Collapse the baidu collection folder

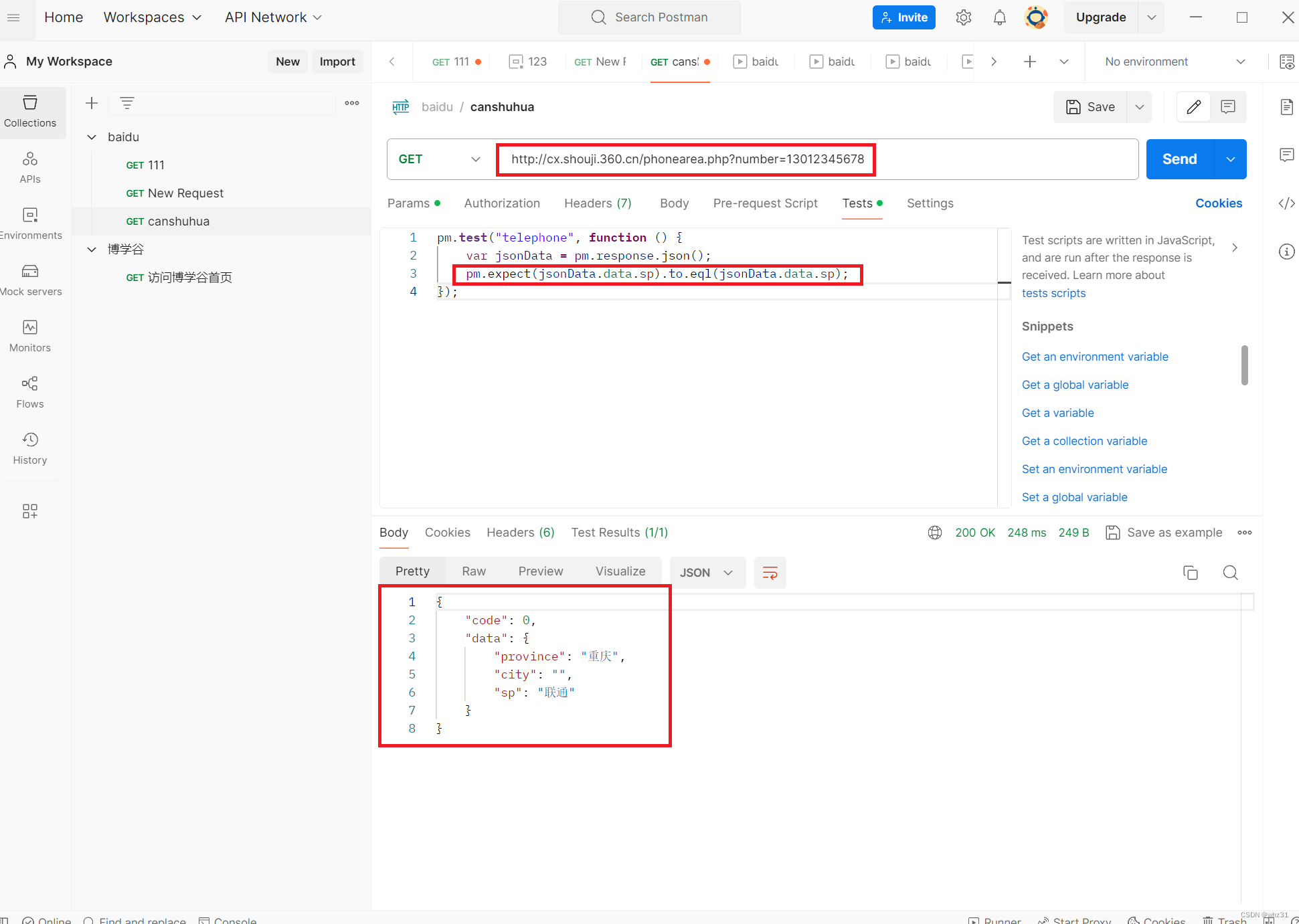click(92, 137)
